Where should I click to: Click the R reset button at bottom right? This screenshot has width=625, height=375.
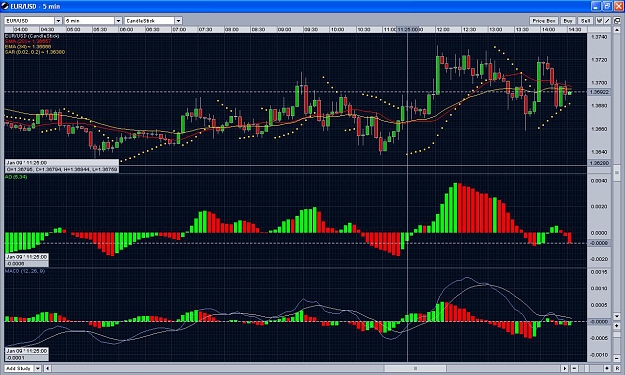(617, 368)
